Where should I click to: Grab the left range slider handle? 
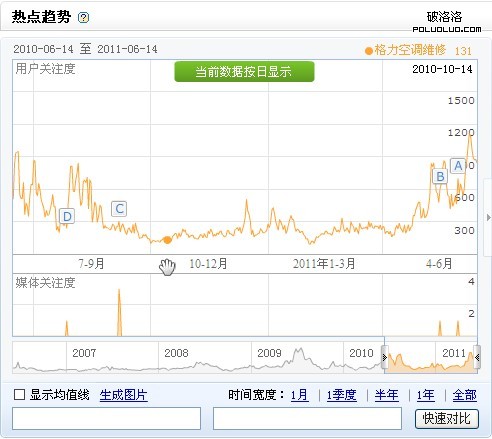point(384,357)
